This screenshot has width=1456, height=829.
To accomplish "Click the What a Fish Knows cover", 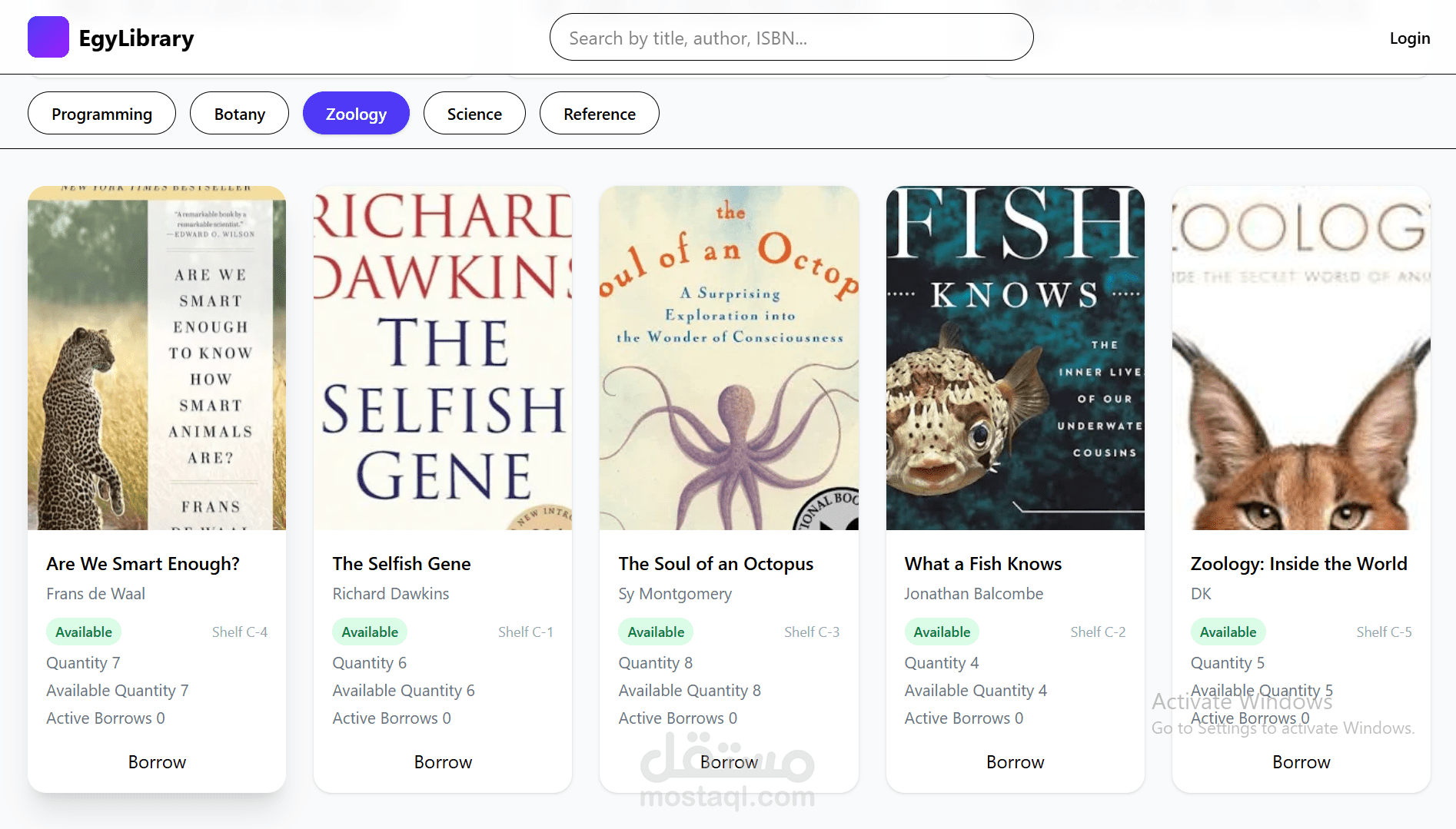I will 1015,358.
